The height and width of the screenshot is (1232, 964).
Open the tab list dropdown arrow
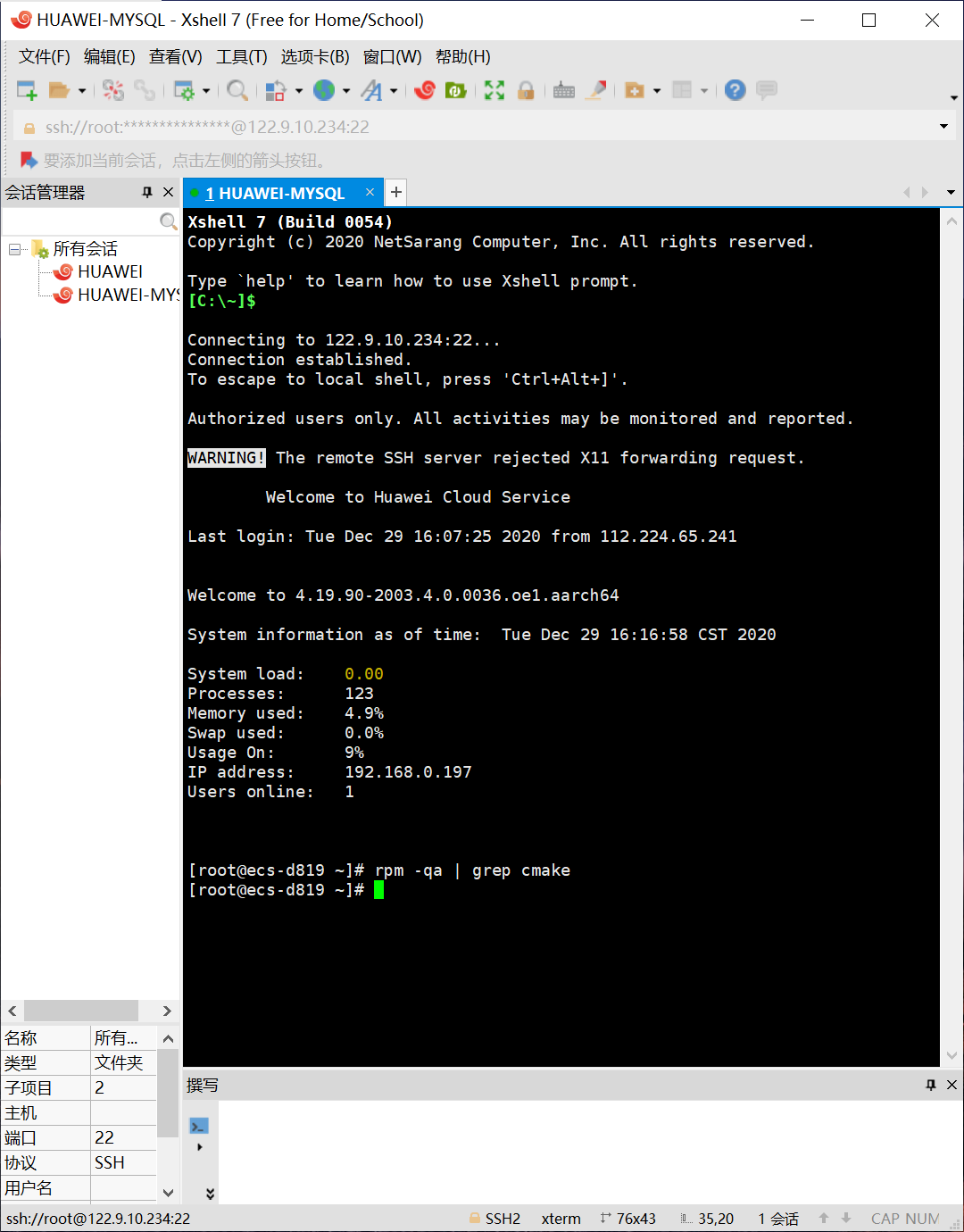(x=951, y=193)
